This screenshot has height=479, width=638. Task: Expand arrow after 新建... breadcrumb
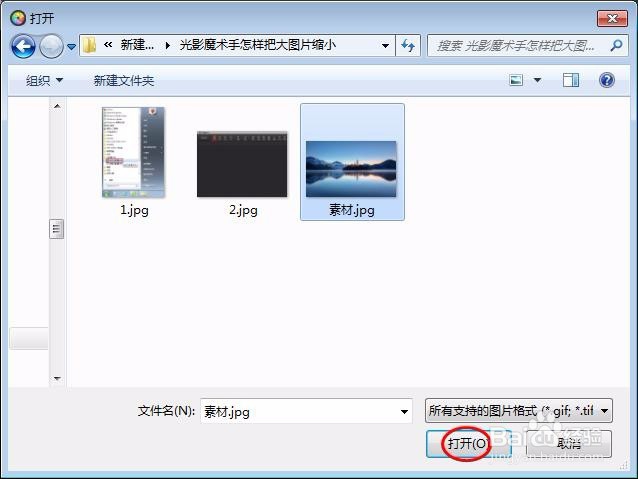point(167,45)
